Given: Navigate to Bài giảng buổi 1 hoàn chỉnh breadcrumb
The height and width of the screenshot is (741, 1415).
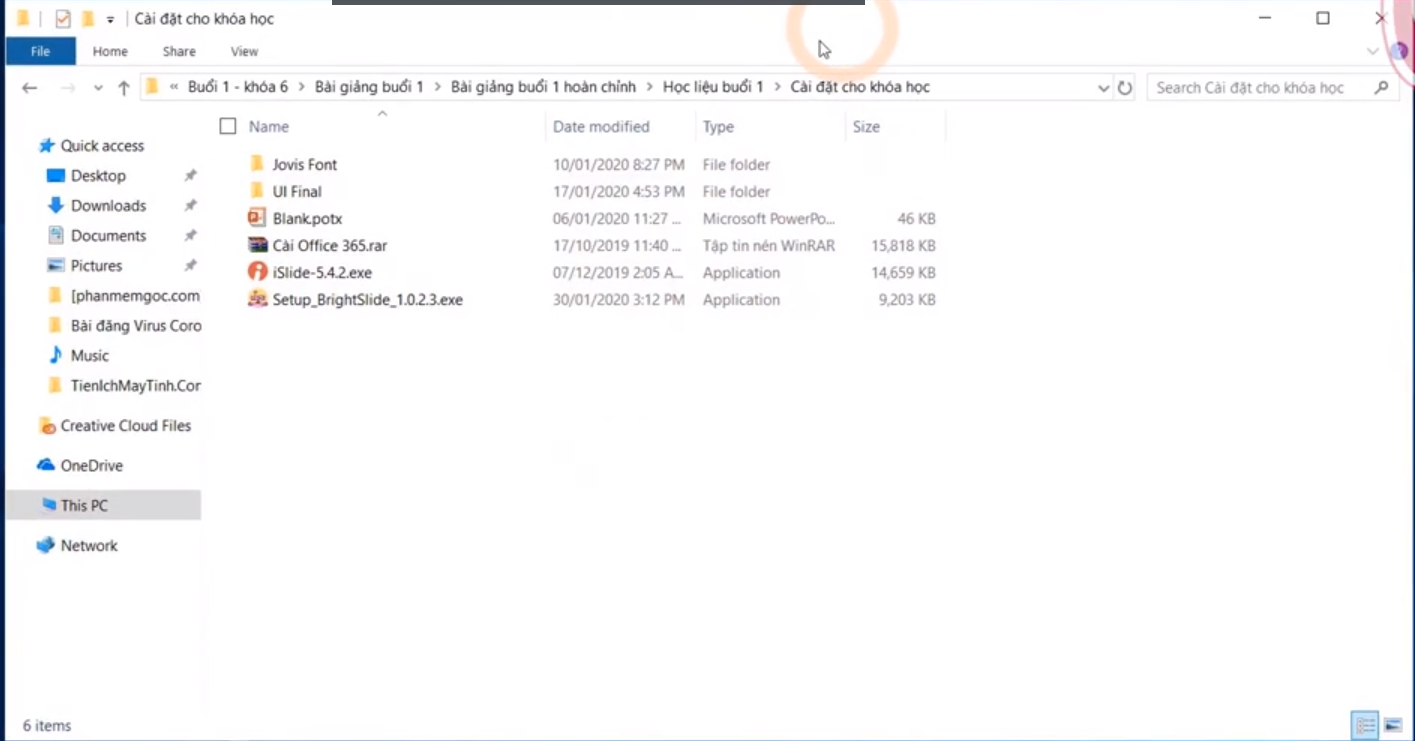Looking at the screenshot, I should point(543,87).
